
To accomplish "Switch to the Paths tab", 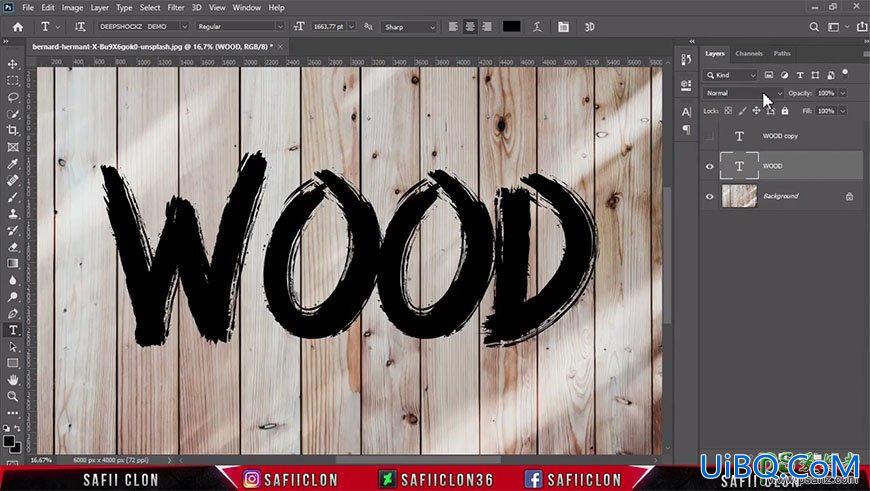I will pos(782,53).
